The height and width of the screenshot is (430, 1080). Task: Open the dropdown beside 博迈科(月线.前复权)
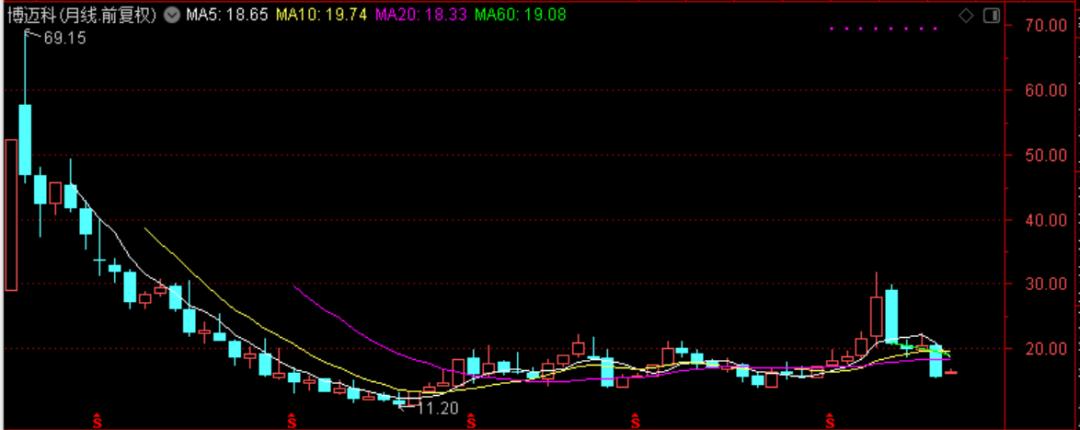coord(172,14)
